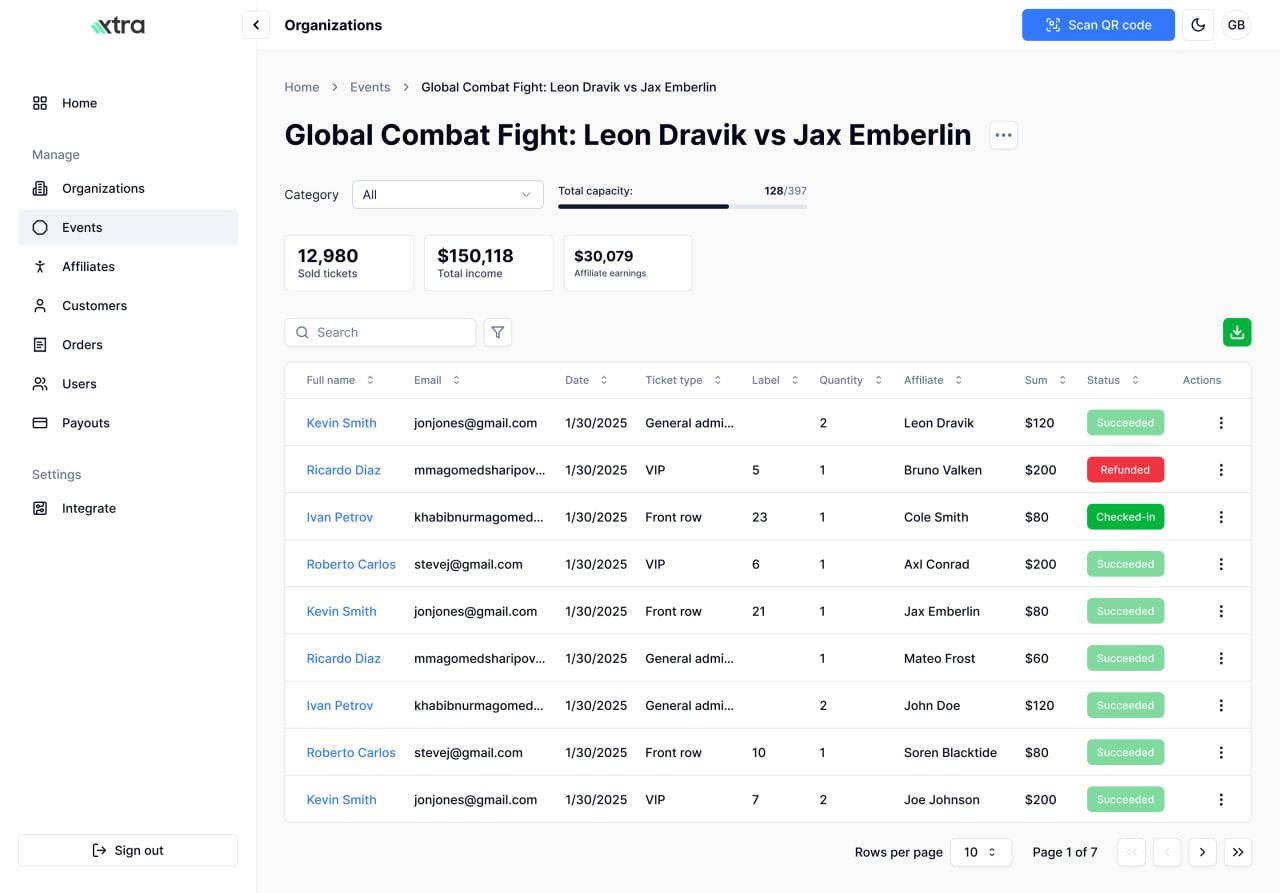Click the green download export icon
Image resolution: width=1280 pixels, height=893 pixels.
[x=1237, y=332]
